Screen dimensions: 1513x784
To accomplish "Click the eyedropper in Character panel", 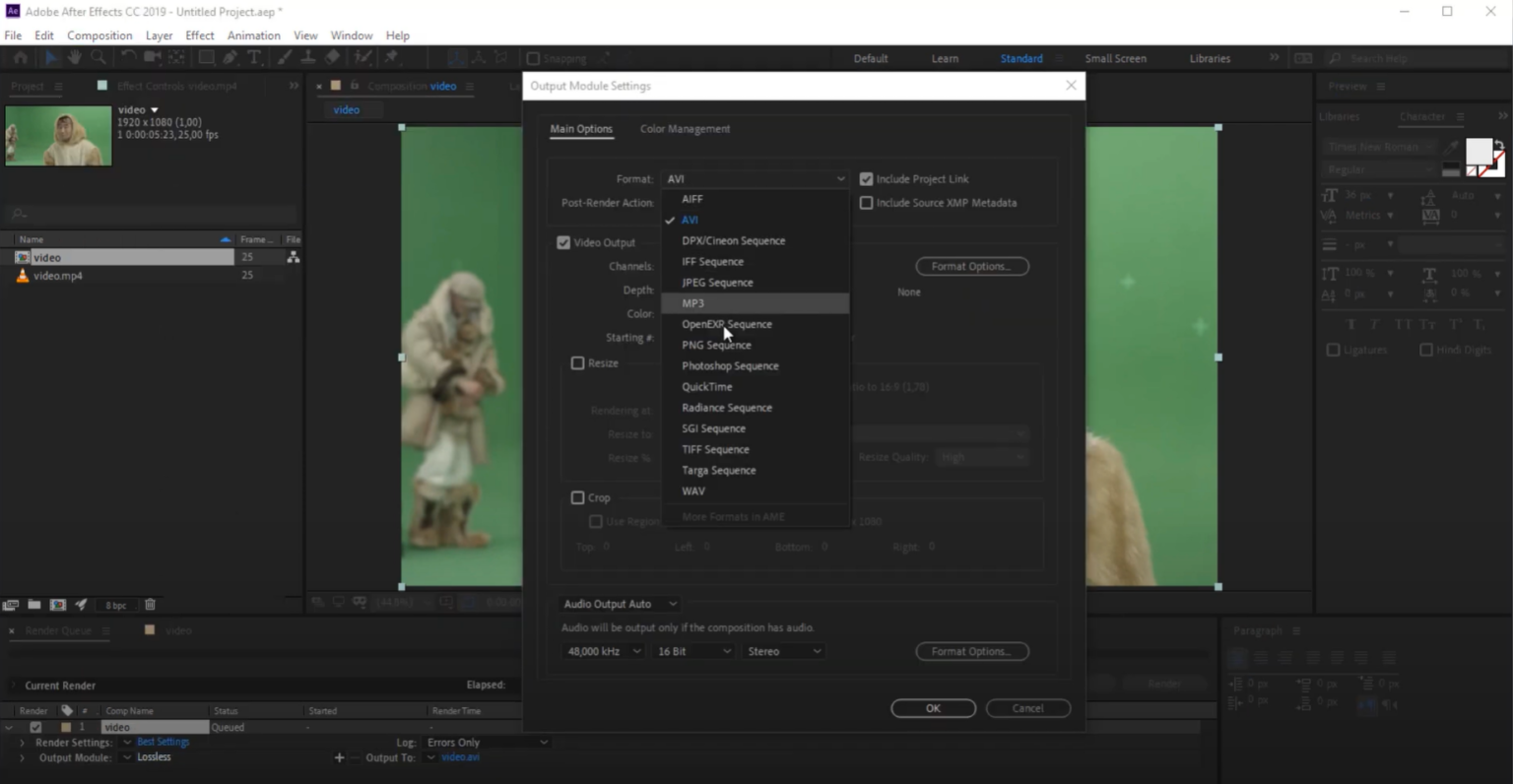I will [1451, 147].
